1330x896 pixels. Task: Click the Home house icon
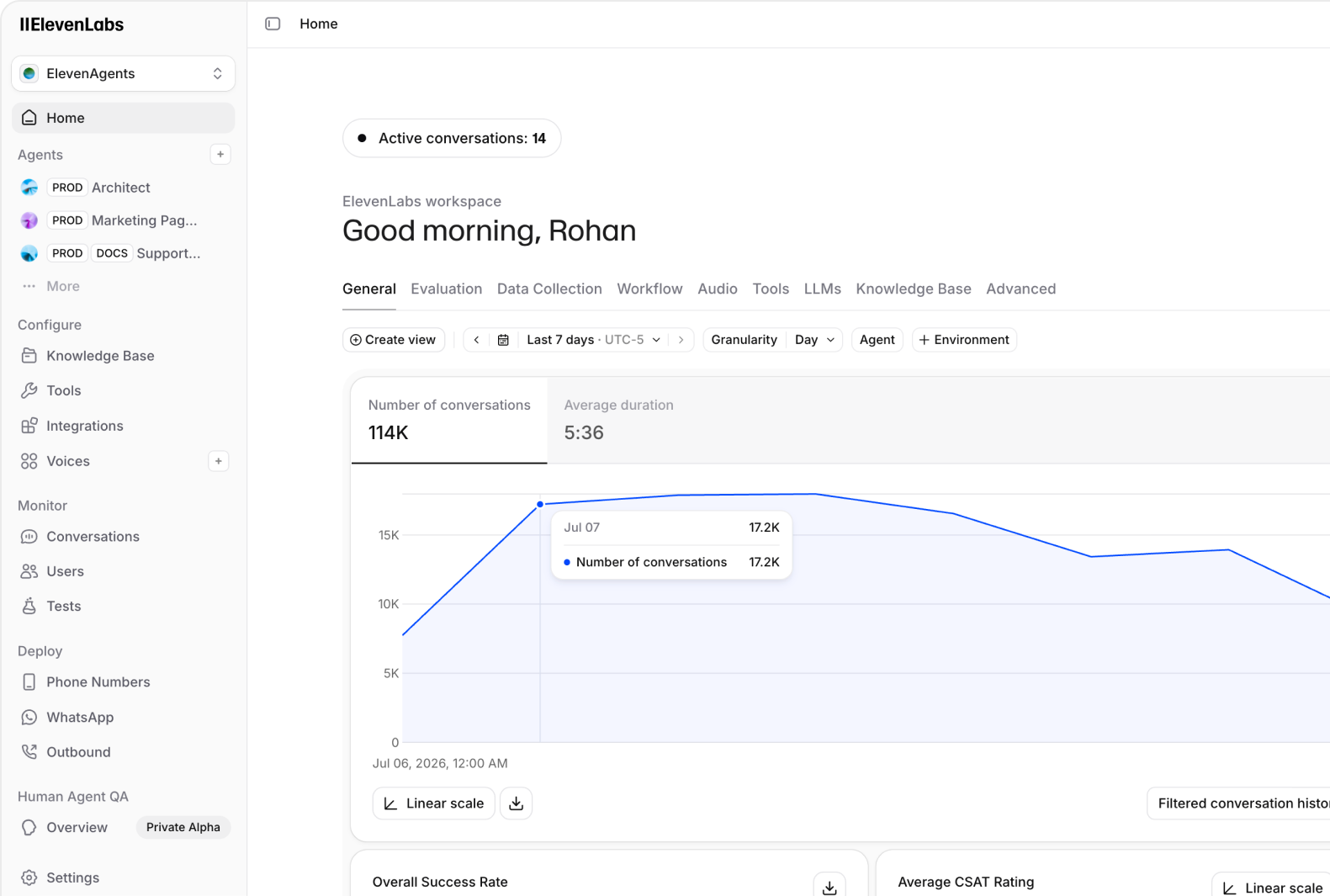tap(29, 118)
